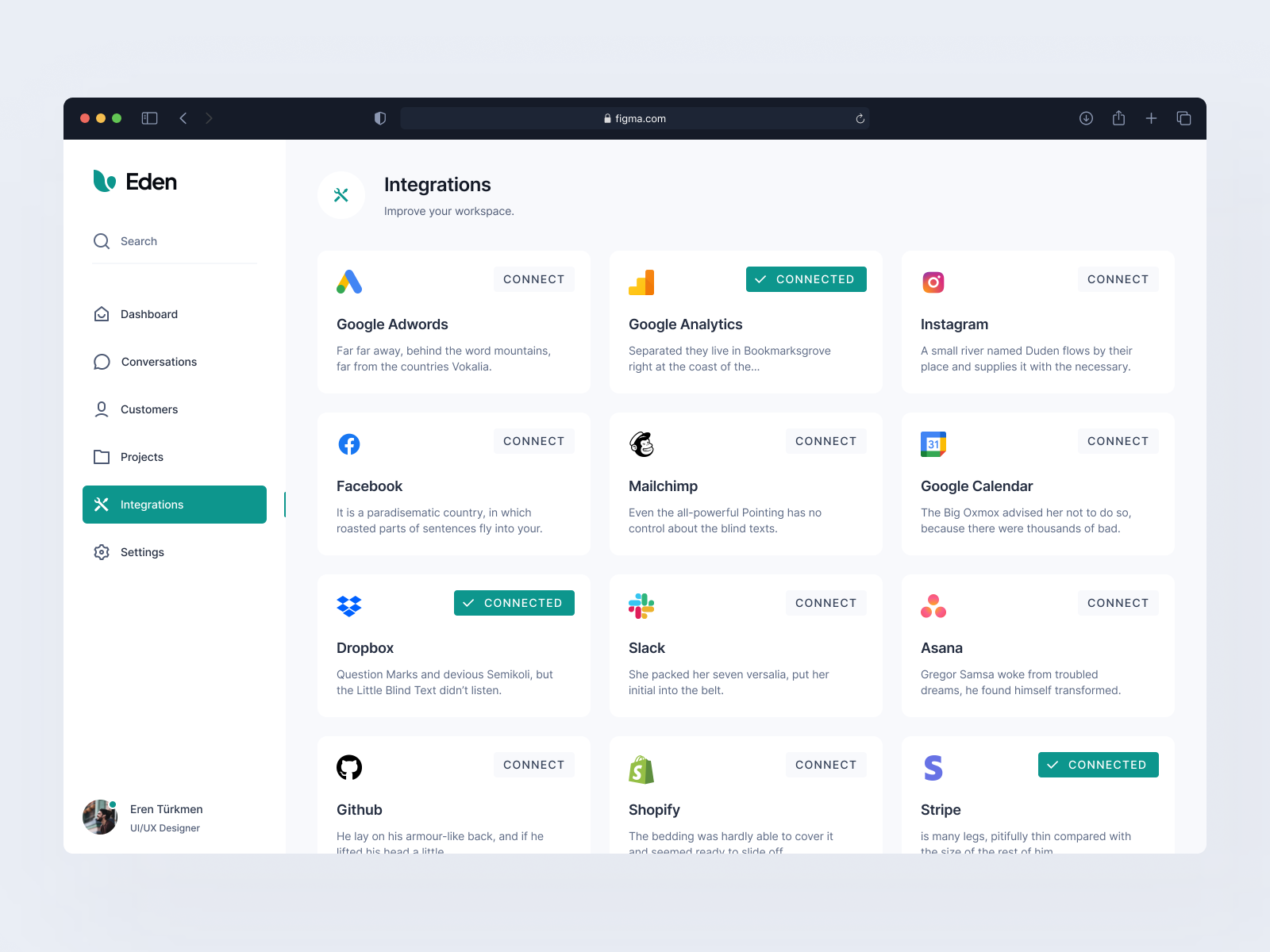Click the browser forward navigation arrow
This screenshot has width=1270, height=952.
point(209,117)
